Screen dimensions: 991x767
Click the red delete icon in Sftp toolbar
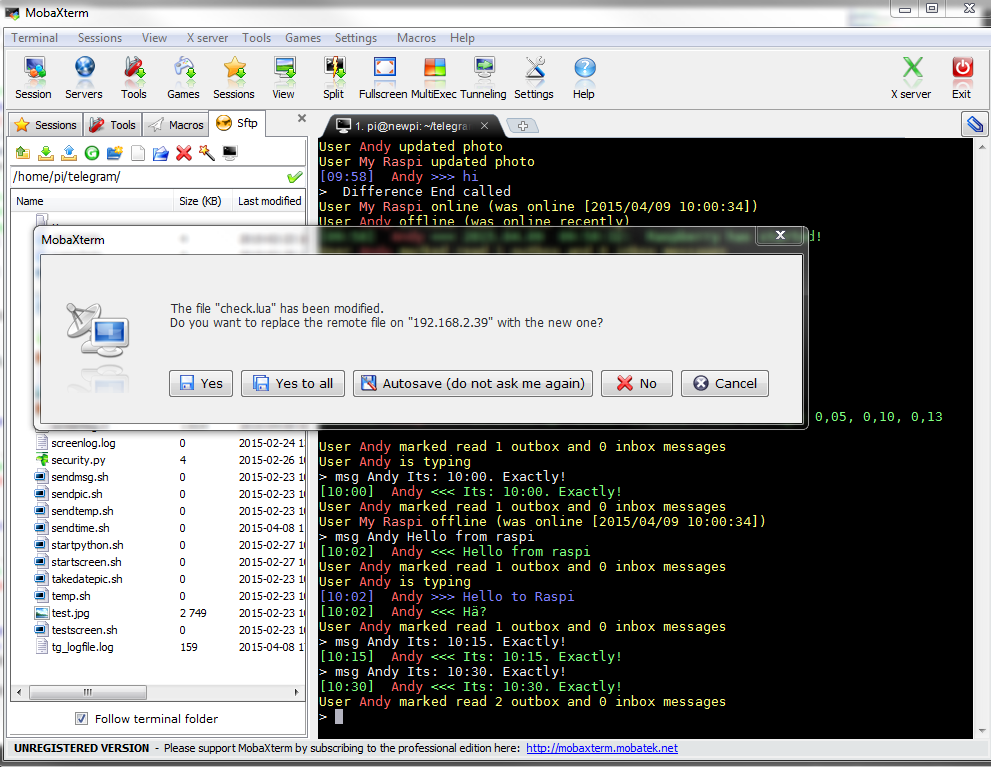click(184, 153)
